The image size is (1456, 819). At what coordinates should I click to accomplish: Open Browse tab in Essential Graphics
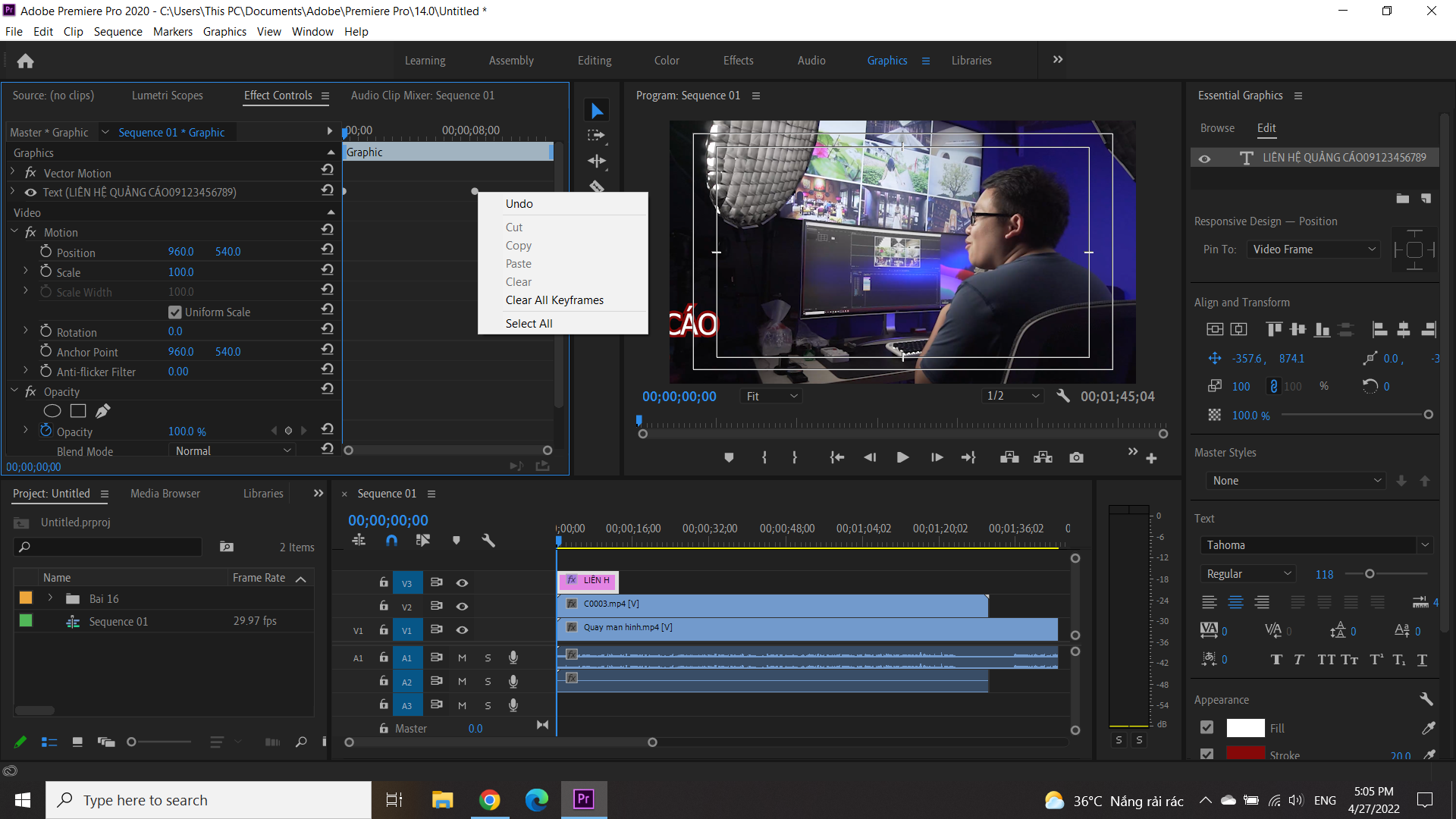1217,128
